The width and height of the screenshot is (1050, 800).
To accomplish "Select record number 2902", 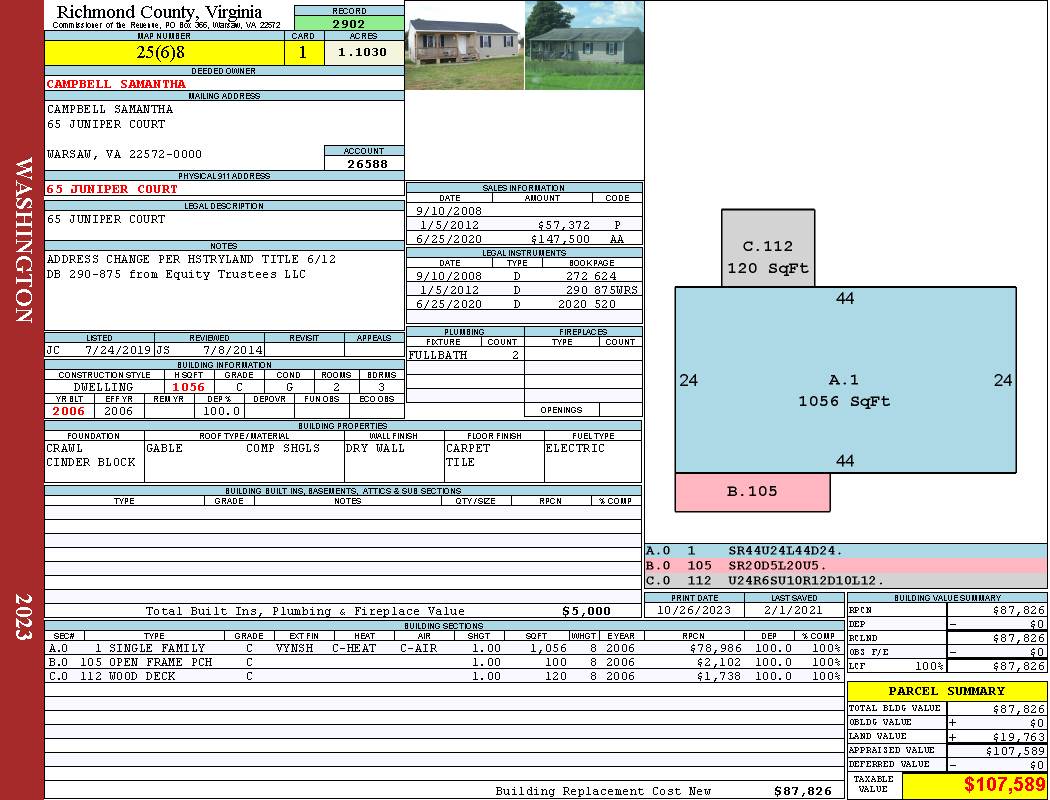I will pos(349,23).
